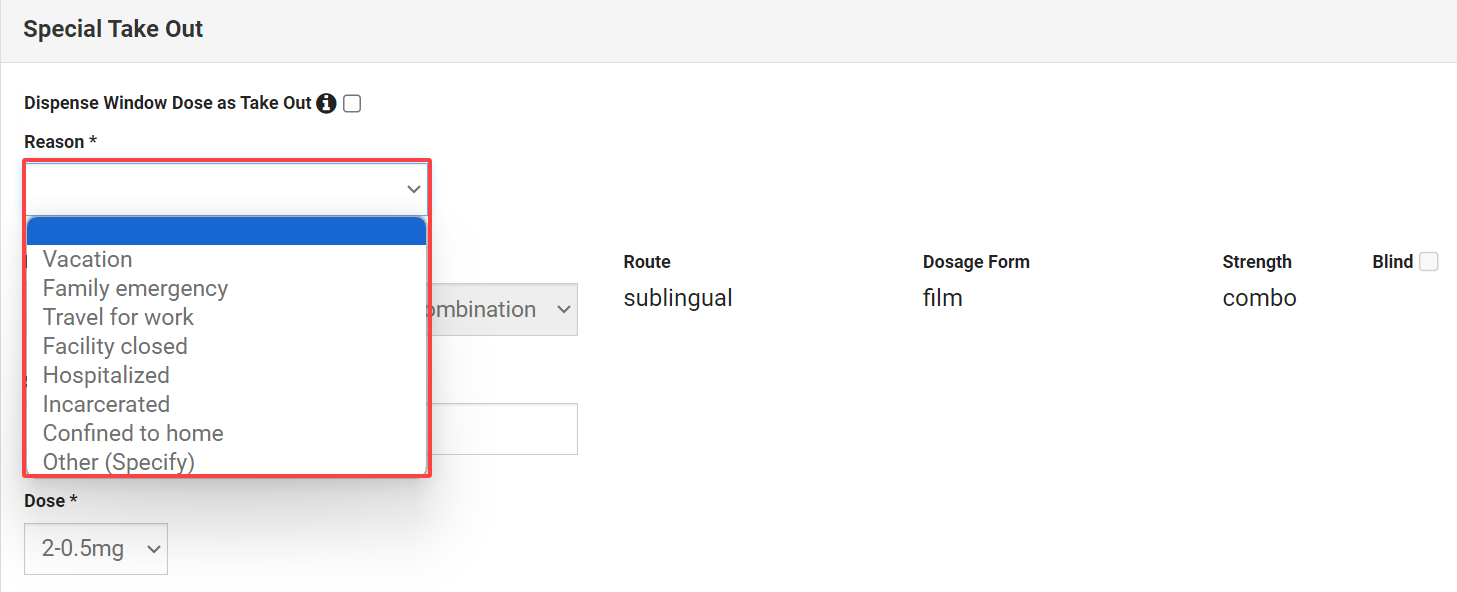Choose Confined to home option
This screenshot has height=592, width=1457.
(133, 433)
